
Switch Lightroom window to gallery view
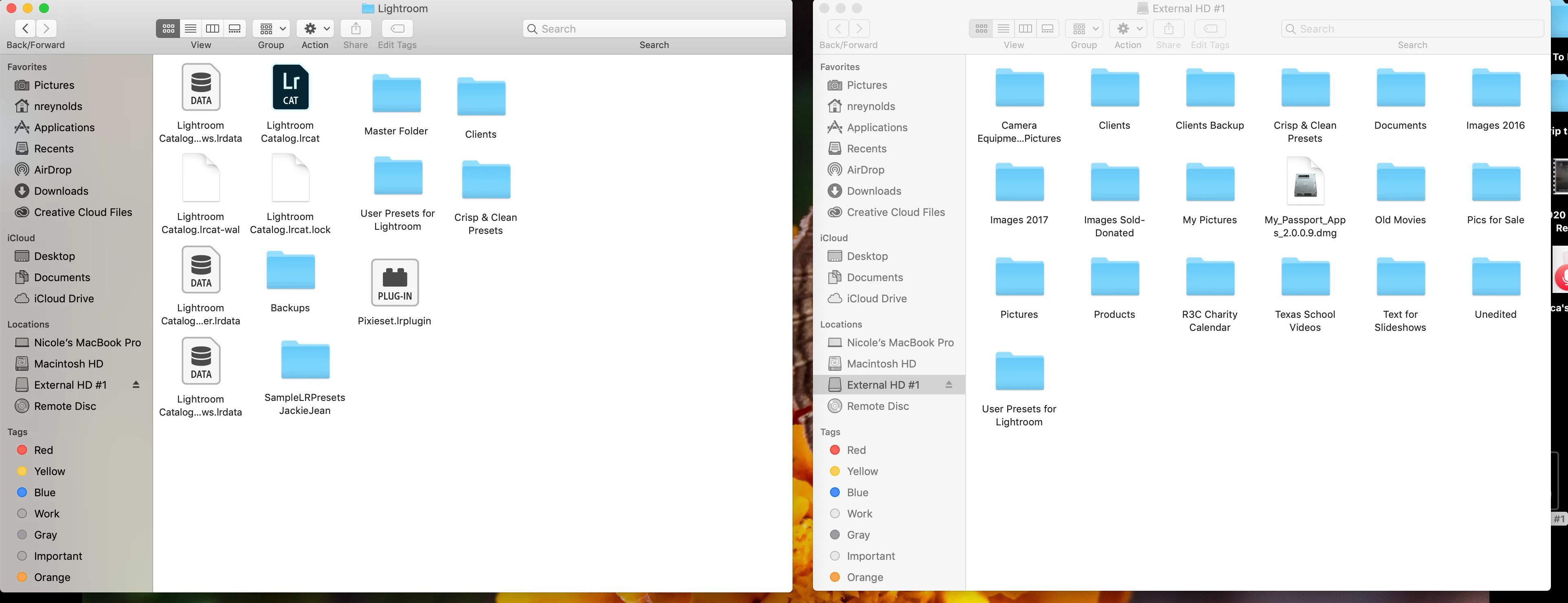(234, 29)
